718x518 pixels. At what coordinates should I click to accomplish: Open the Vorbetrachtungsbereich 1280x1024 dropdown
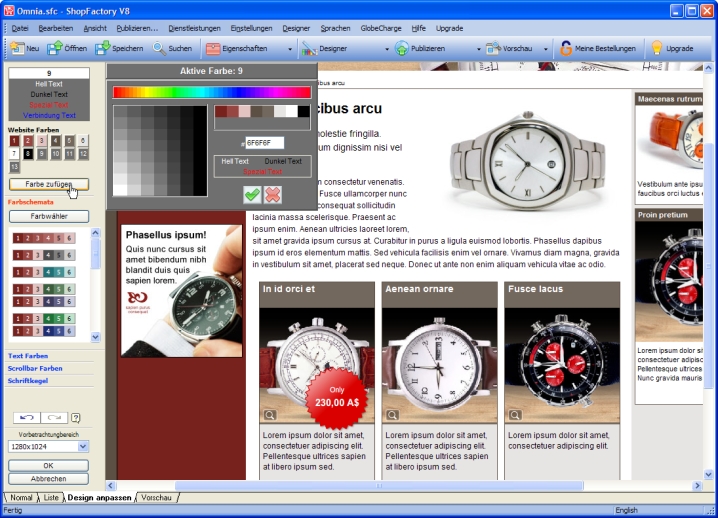84,446
